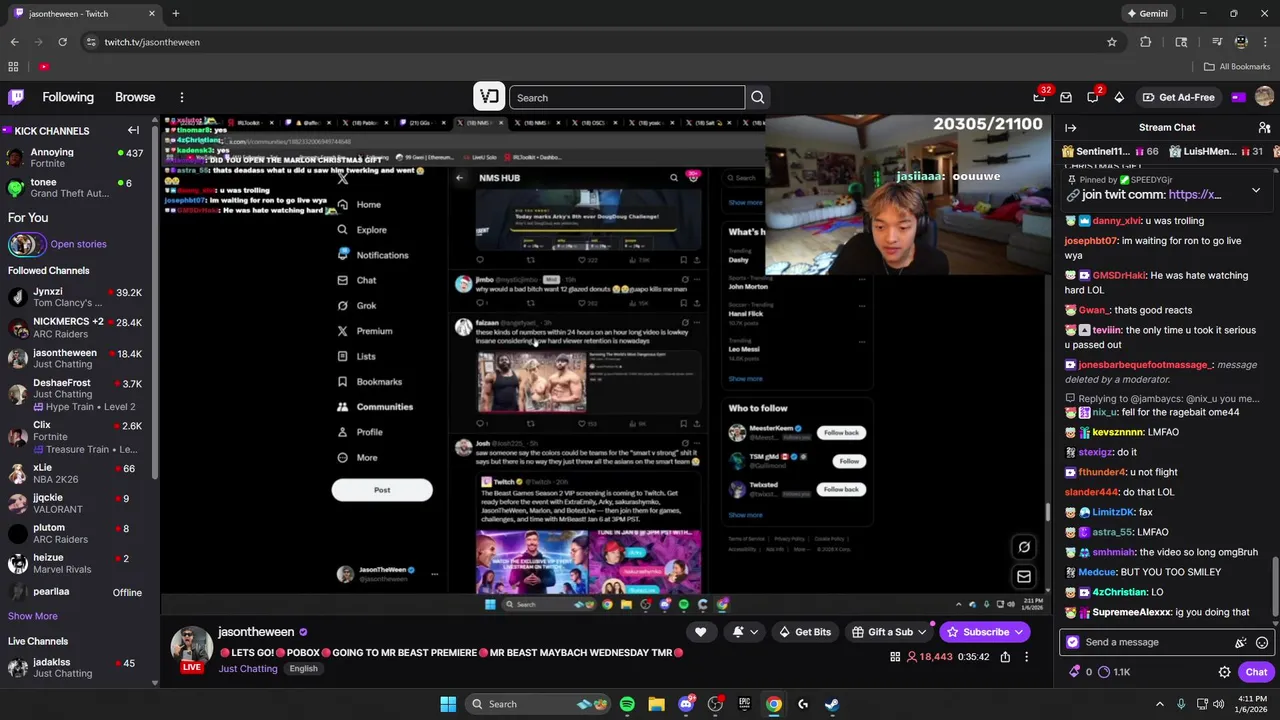1280x720 pixels.
Task: Open NICKMERCS +2 channel in sidebar
Action: coord(75,328)
